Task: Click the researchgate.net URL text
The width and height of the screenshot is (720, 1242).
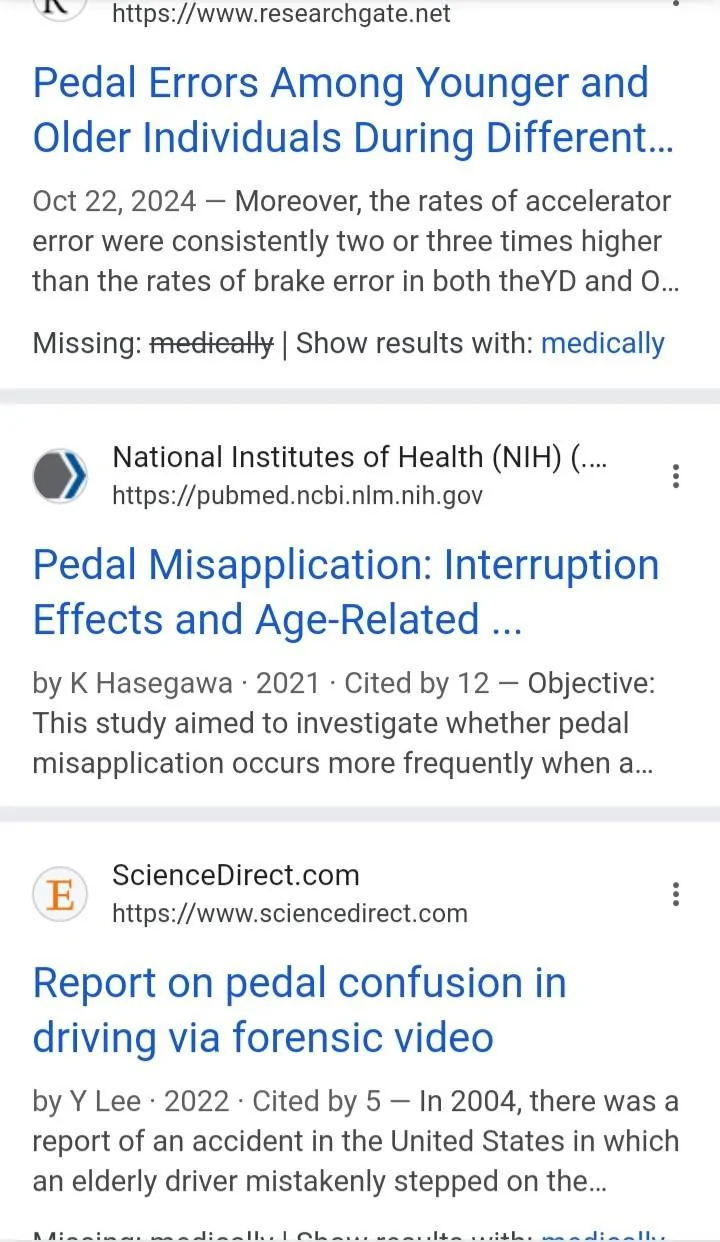Action: 281,14
